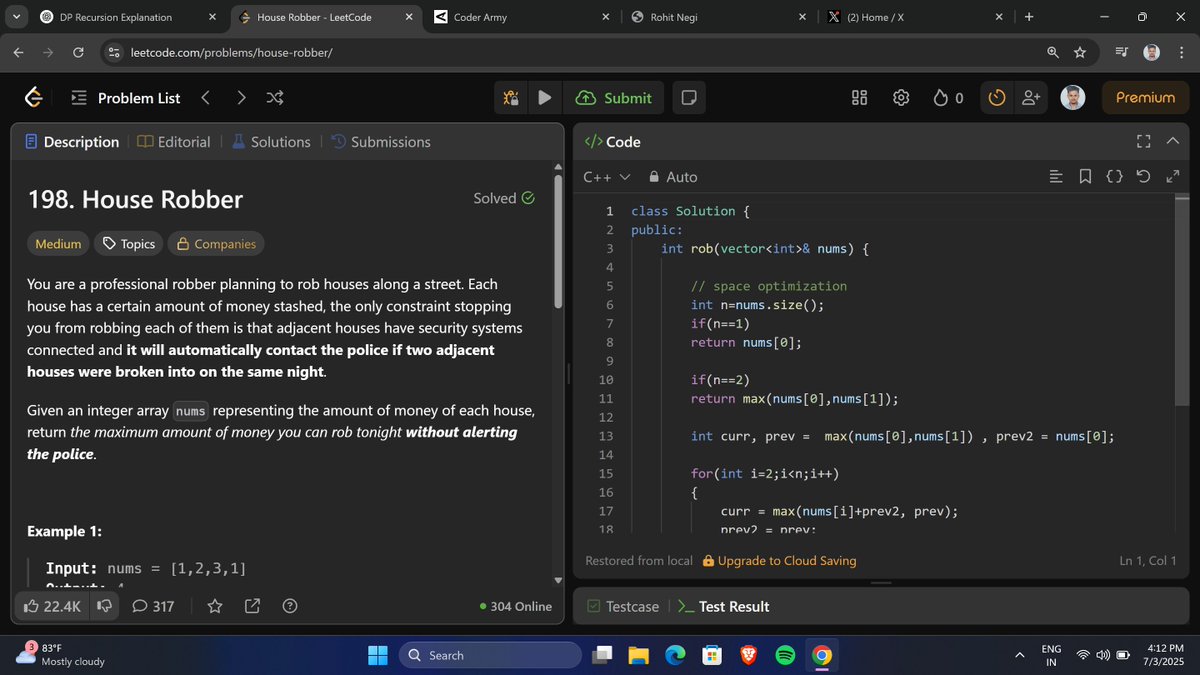Switch to DP Recursion Explanation browser tab

click(x=127, y=17)
